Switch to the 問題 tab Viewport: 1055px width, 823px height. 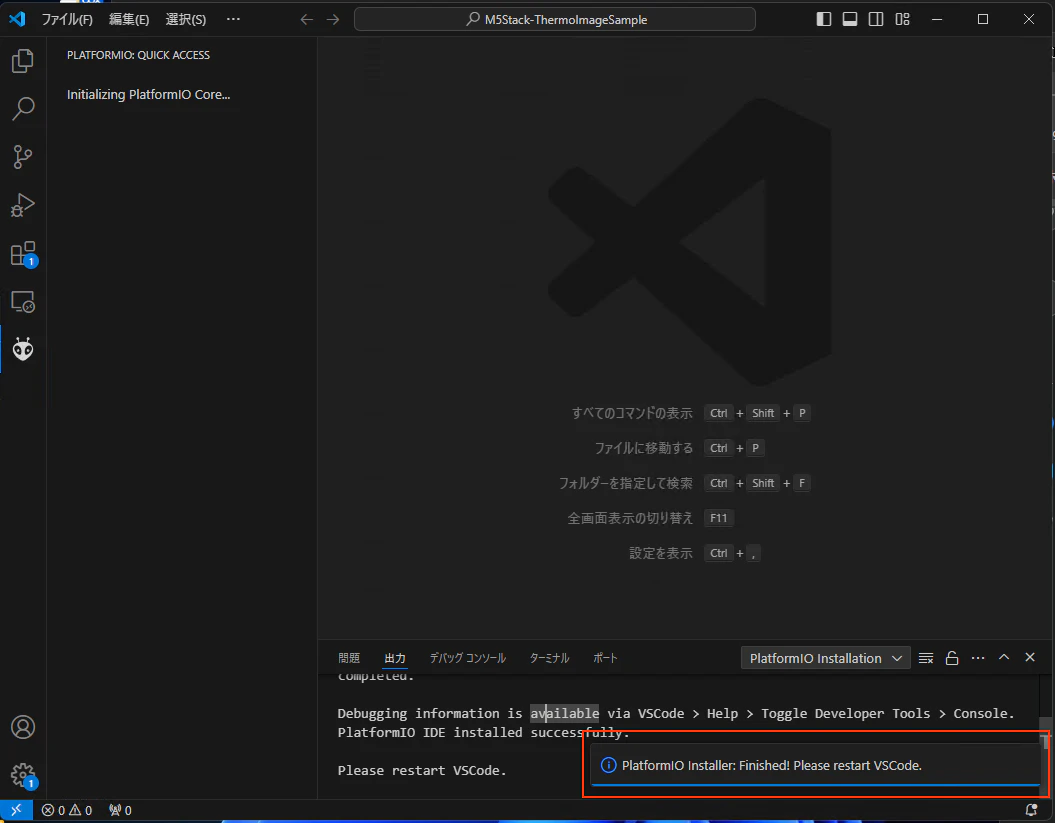pos(349,658)
